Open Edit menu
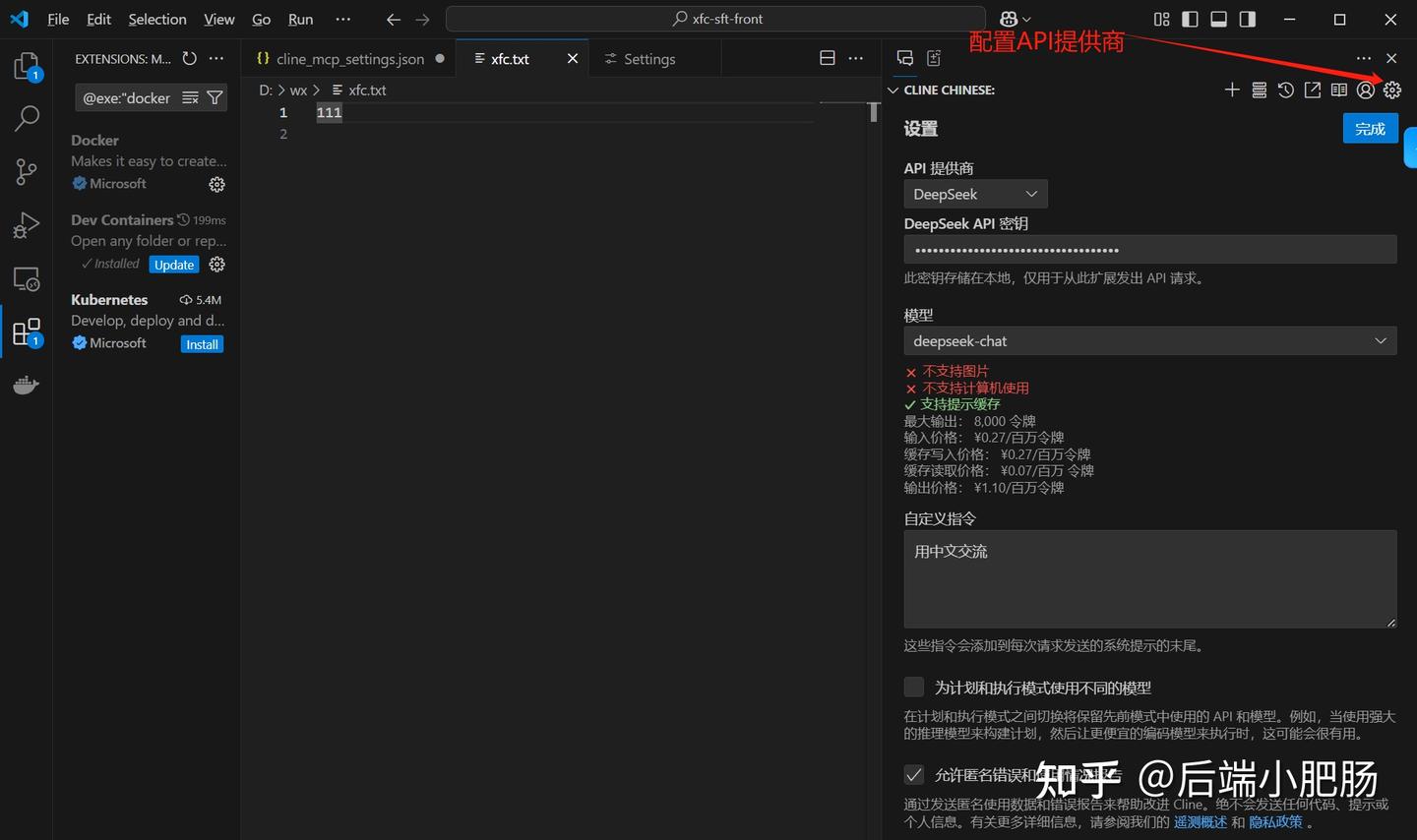The image size is (1417, 840). click(98, 19)
